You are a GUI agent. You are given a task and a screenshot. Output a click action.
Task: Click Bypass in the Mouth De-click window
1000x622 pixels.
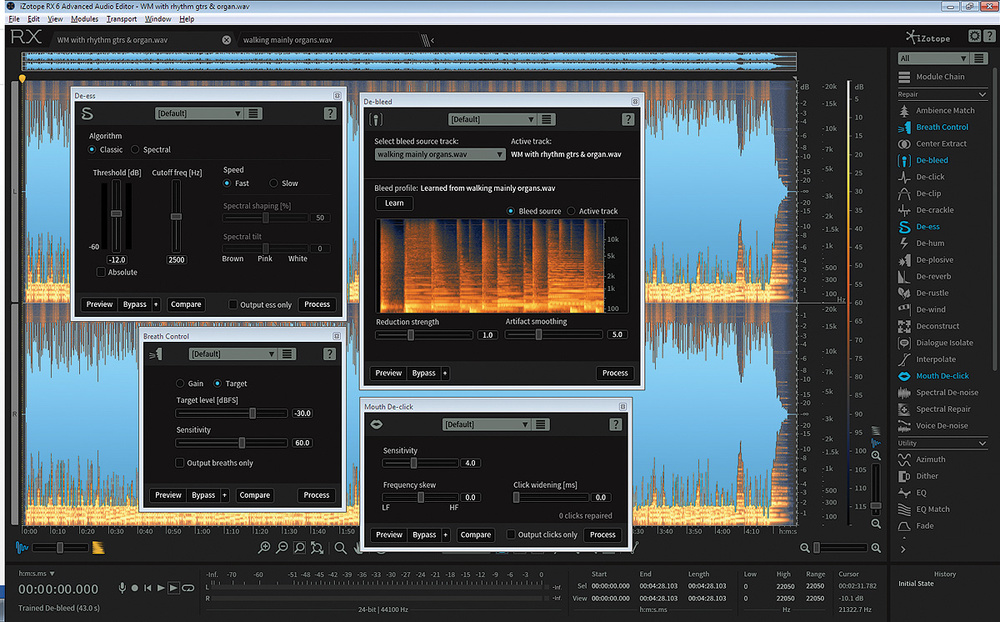(x=424, y=535)
